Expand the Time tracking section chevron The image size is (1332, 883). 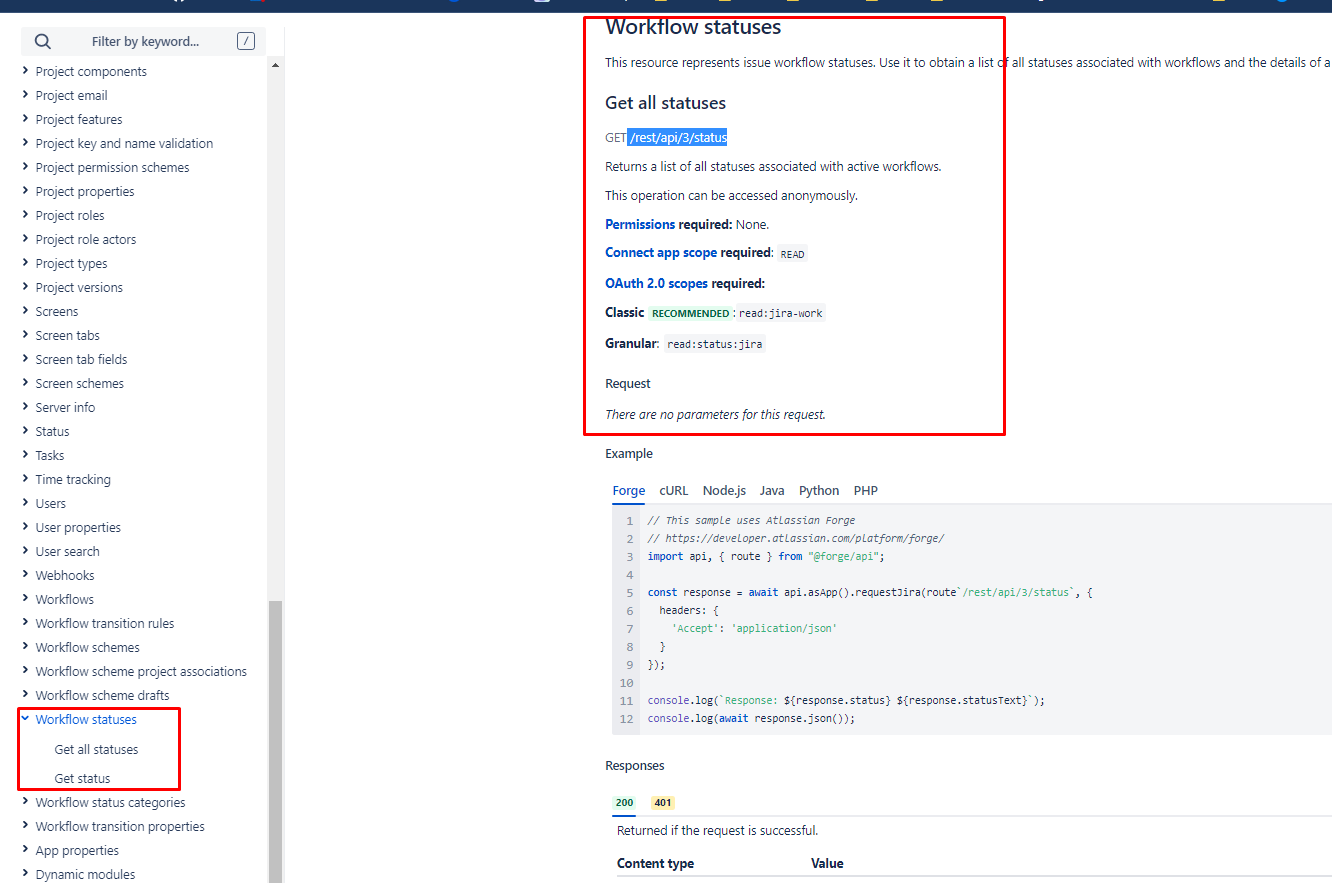tap(25, 479)
